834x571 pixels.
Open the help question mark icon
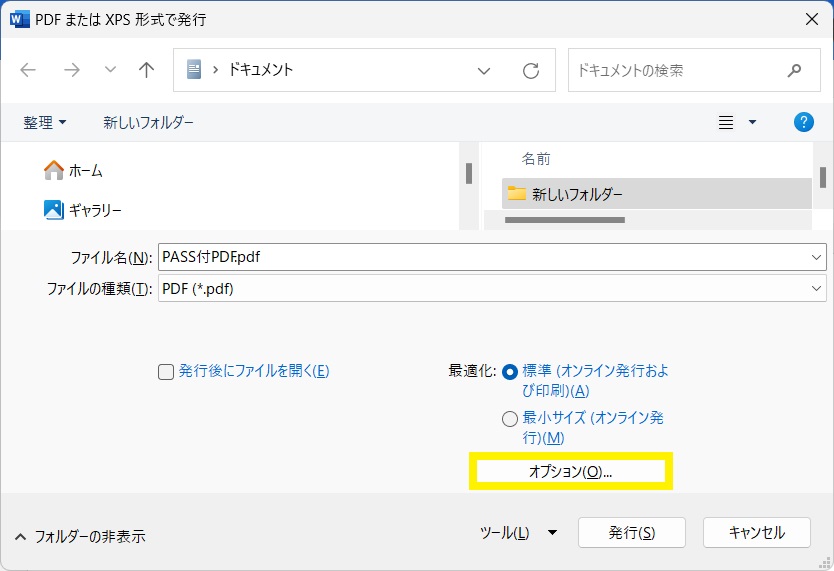click(803, 122)
